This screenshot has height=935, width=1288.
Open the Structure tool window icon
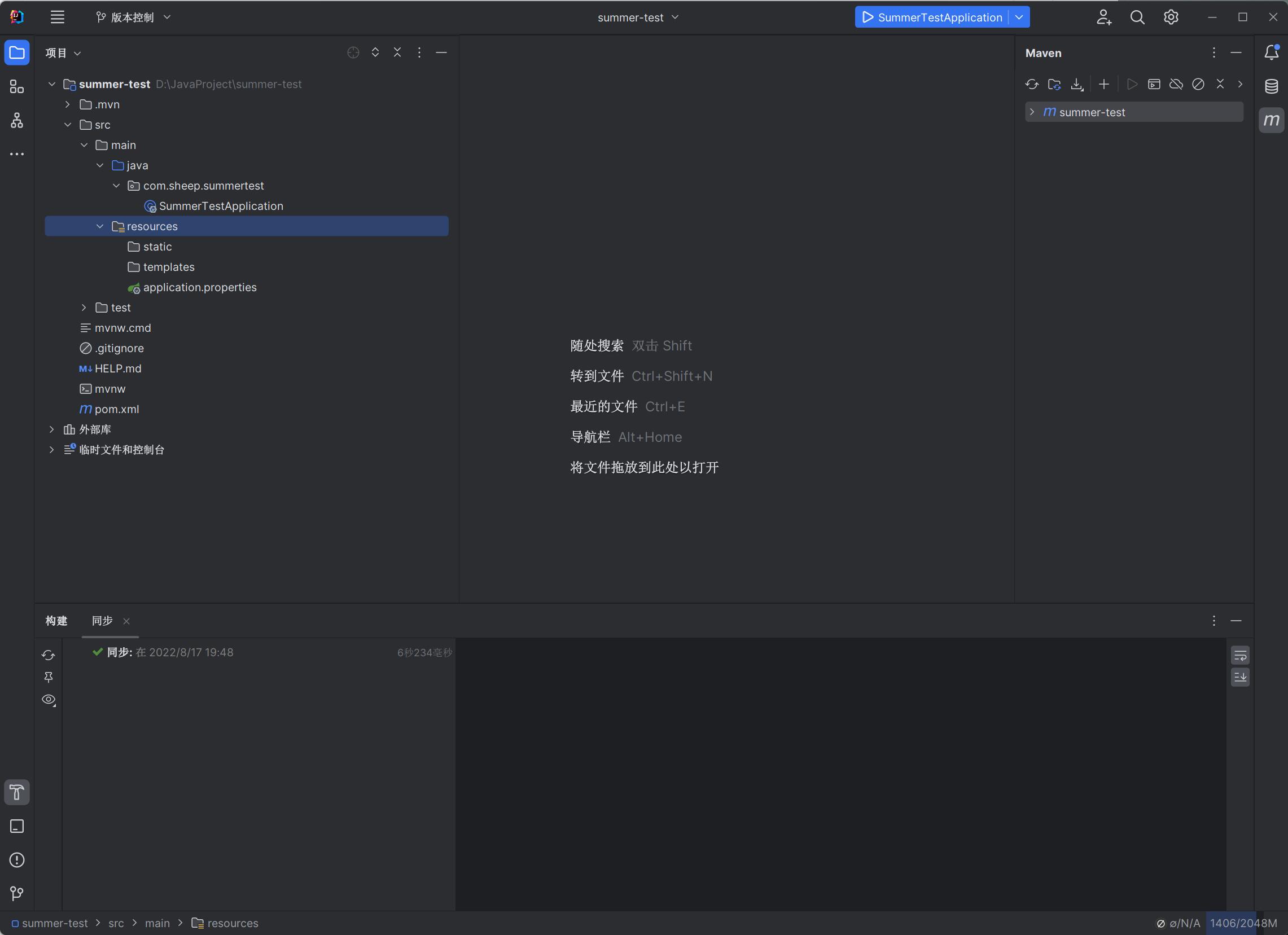pos(16,86)
